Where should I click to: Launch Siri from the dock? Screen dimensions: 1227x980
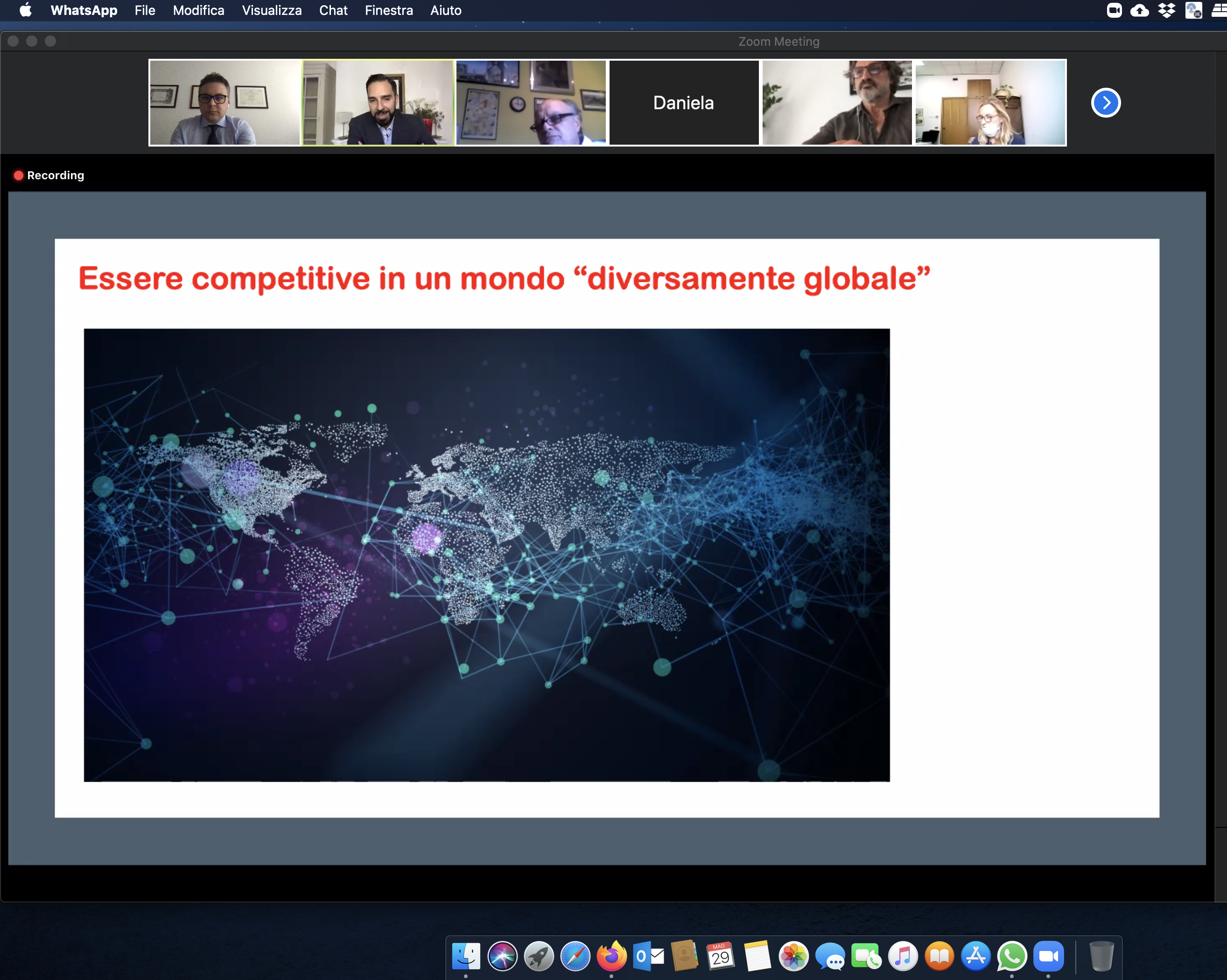[x=502, y=956]
